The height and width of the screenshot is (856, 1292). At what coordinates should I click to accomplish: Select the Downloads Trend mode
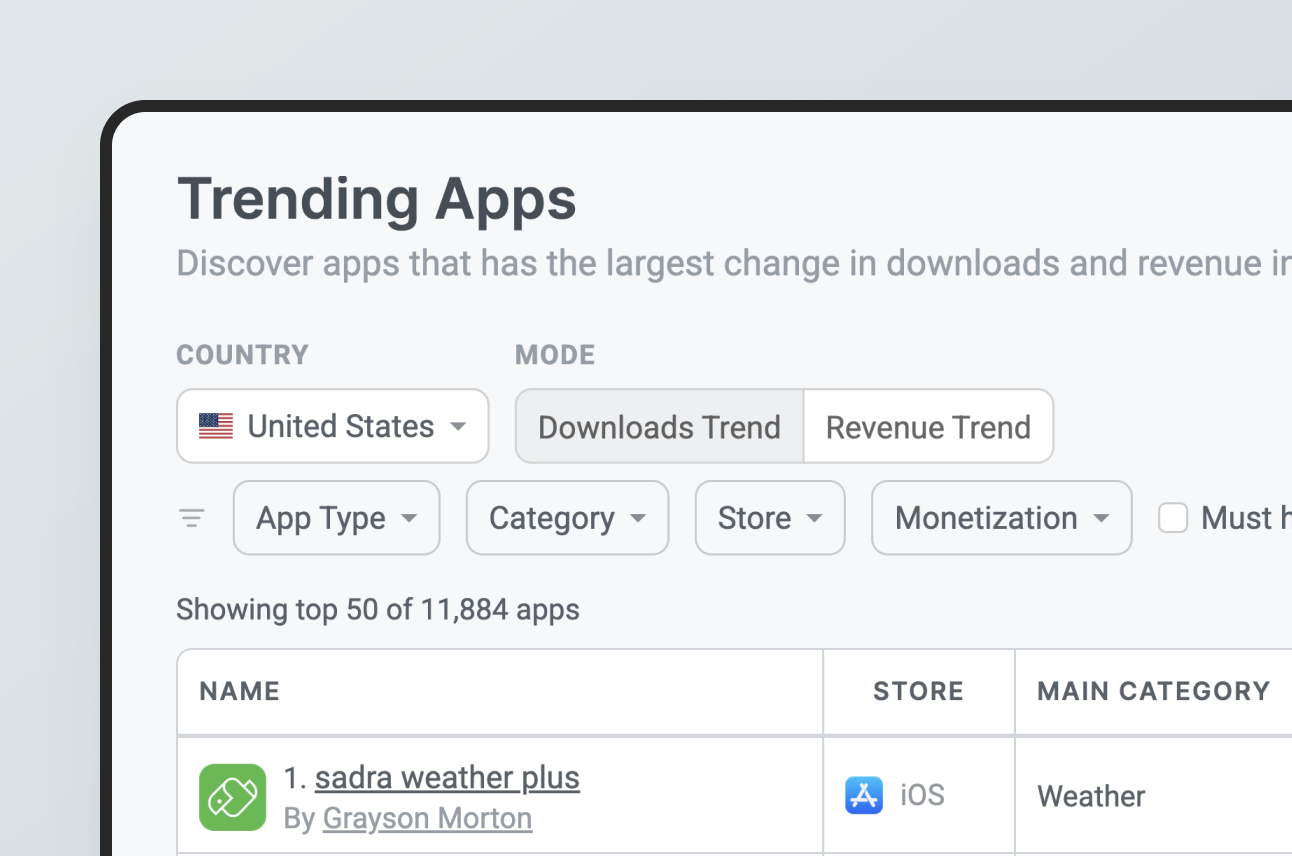659,427
